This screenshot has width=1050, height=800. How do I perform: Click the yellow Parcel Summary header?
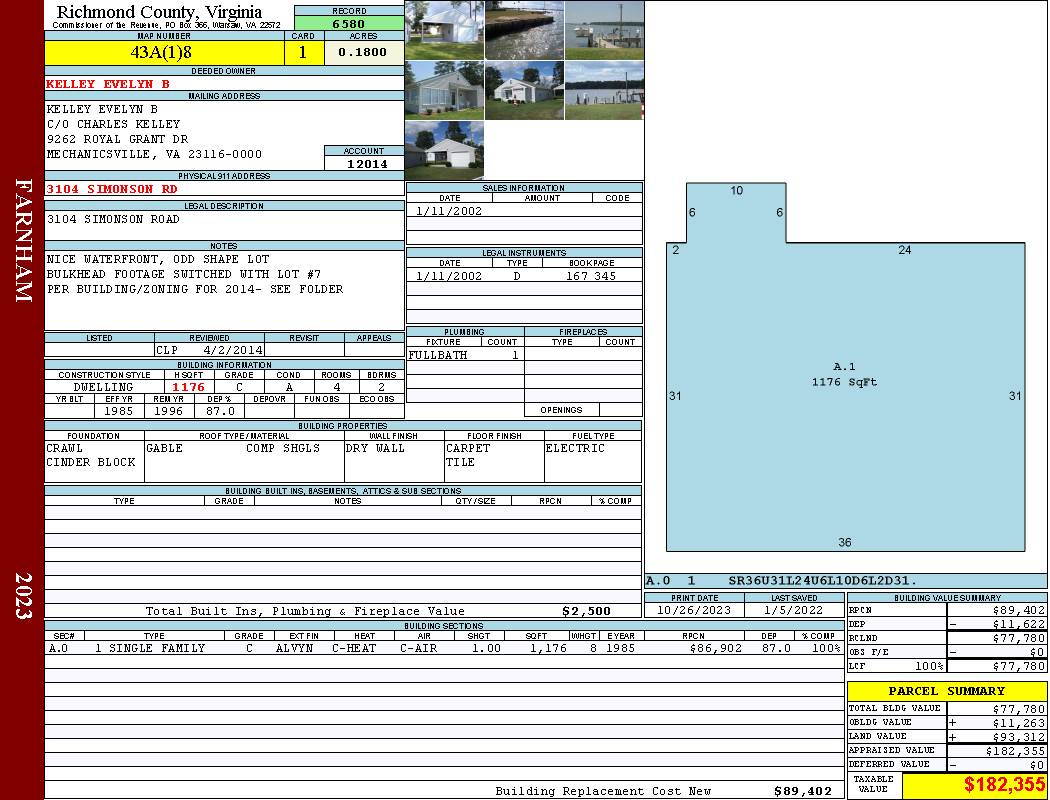tap(946, 691)
